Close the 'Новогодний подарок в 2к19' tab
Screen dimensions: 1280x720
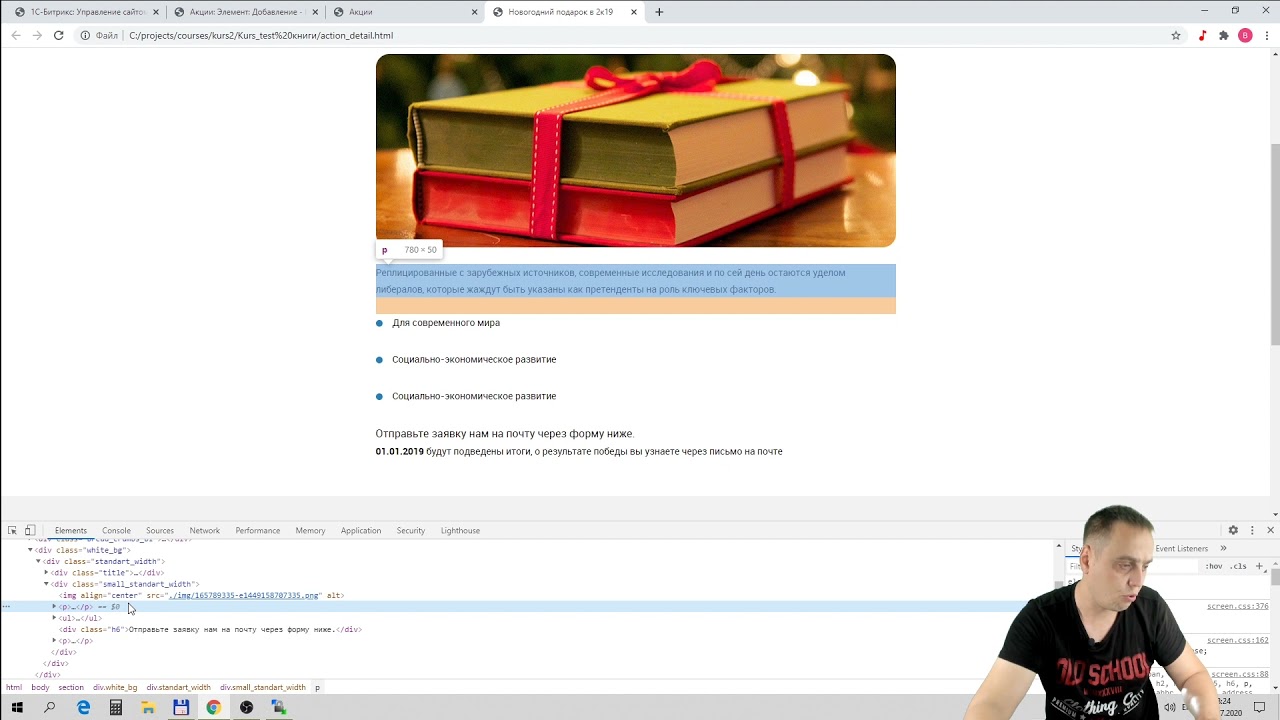pyautogui.click(x=634, y=12)
